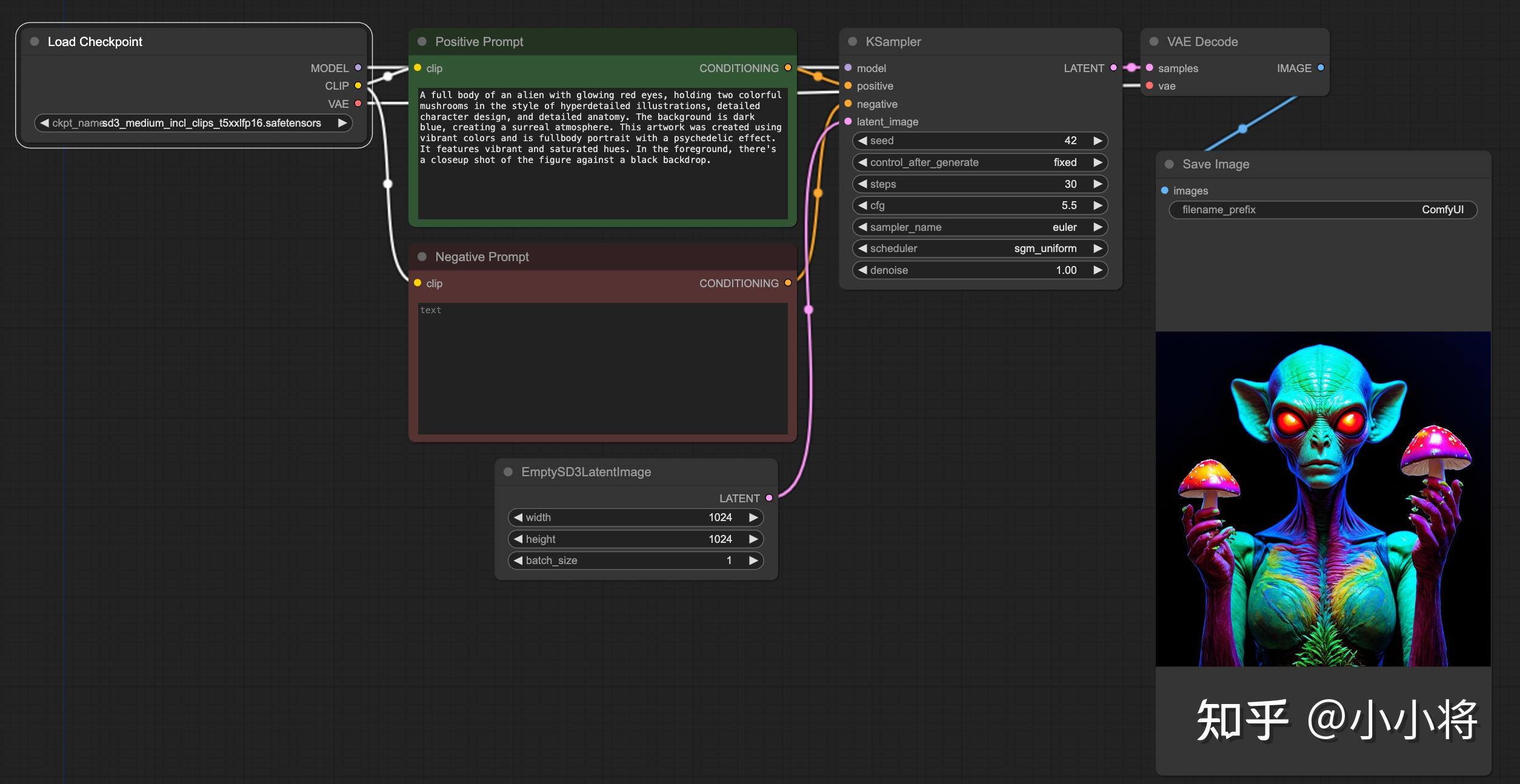Click the denoise value slider

tap(979, 270)
